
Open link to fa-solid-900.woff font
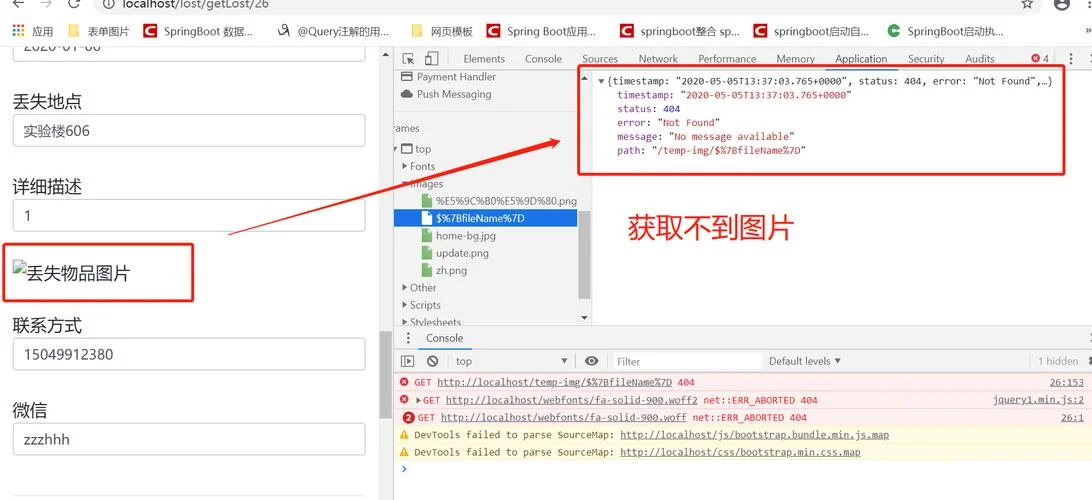(563, 418)
